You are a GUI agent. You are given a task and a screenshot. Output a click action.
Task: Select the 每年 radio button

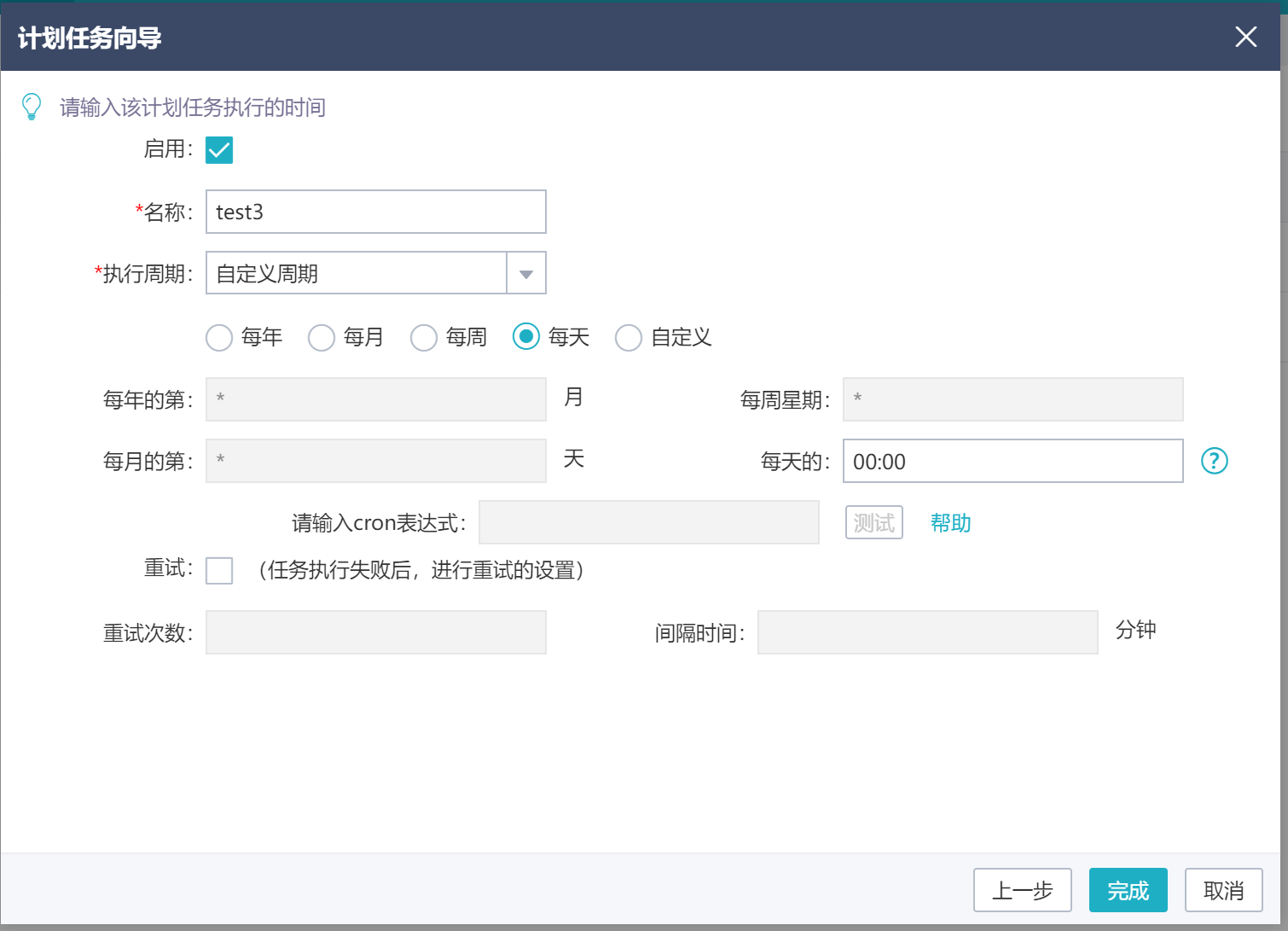tap(219, 338)
